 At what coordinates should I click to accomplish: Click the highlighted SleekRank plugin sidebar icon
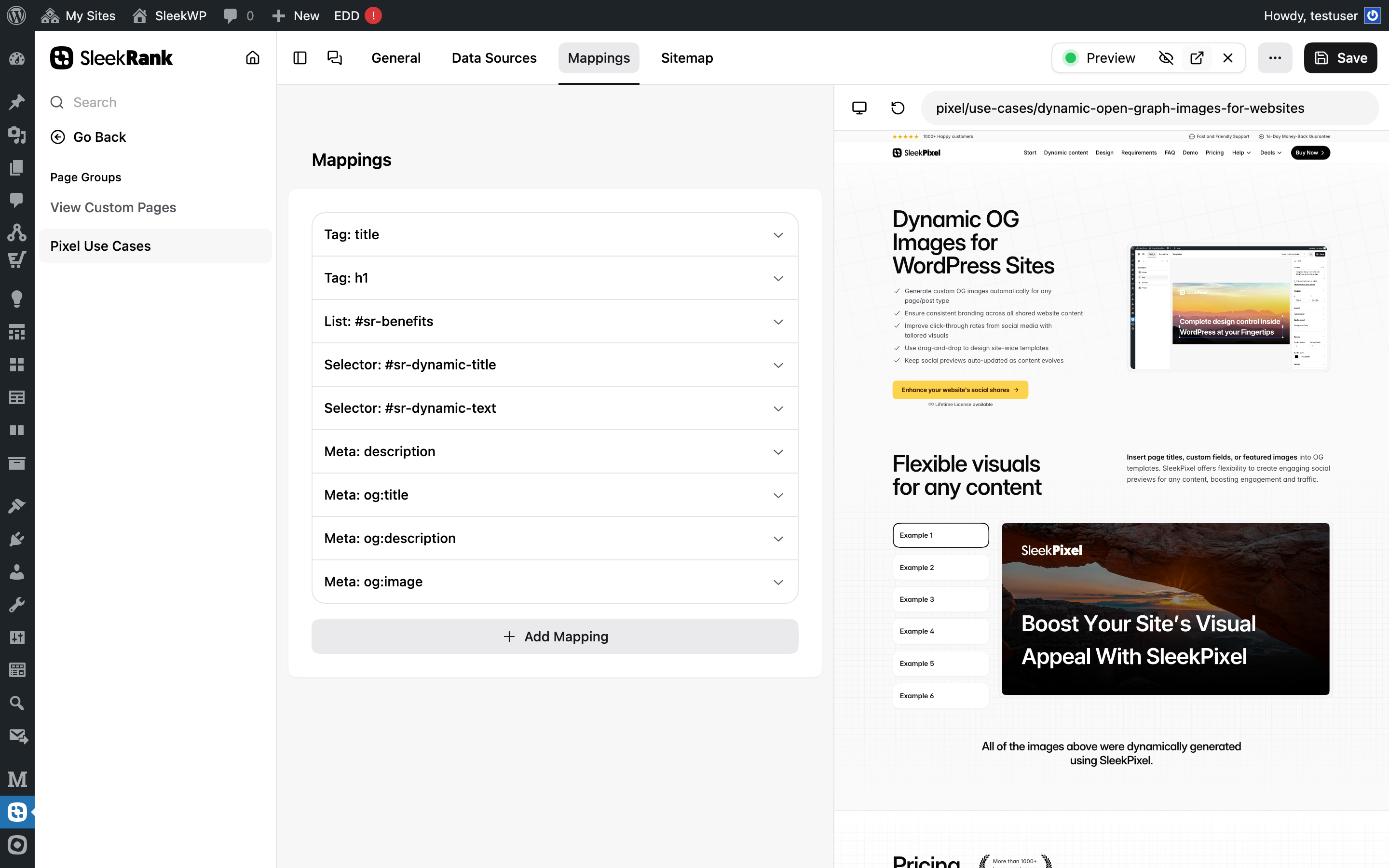(17, 812)
